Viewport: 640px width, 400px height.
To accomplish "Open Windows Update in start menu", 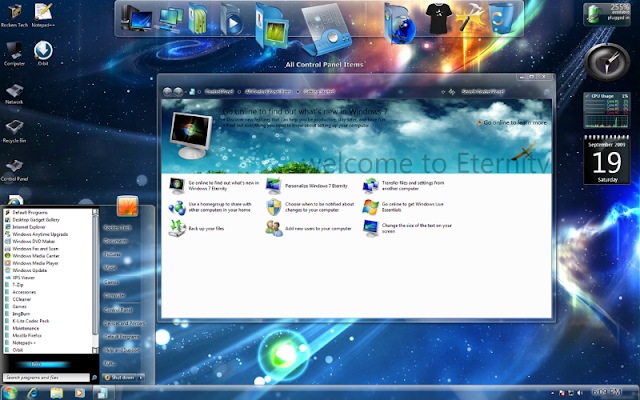I will (26, 270).
